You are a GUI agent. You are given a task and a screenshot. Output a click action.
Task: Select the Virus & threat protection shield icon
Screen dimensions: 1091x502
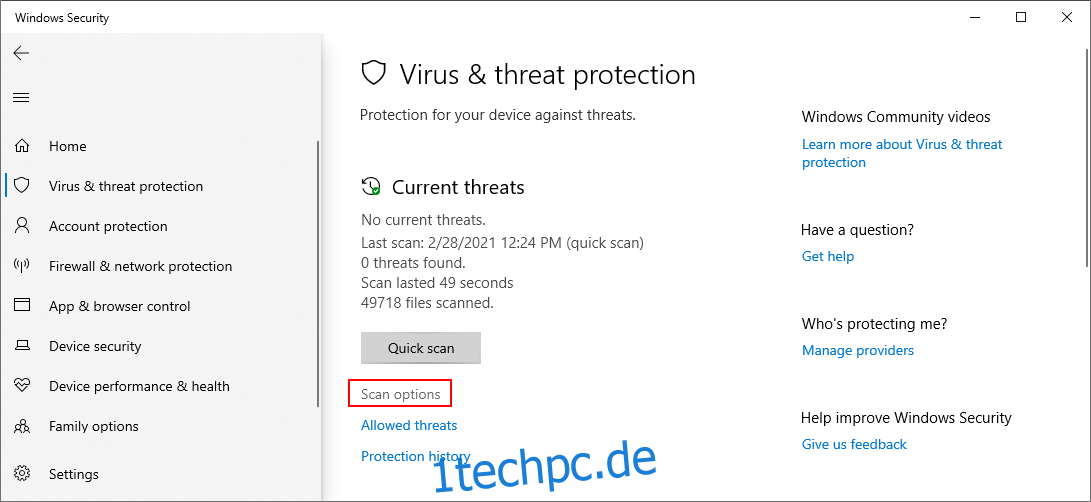point(22,186)
